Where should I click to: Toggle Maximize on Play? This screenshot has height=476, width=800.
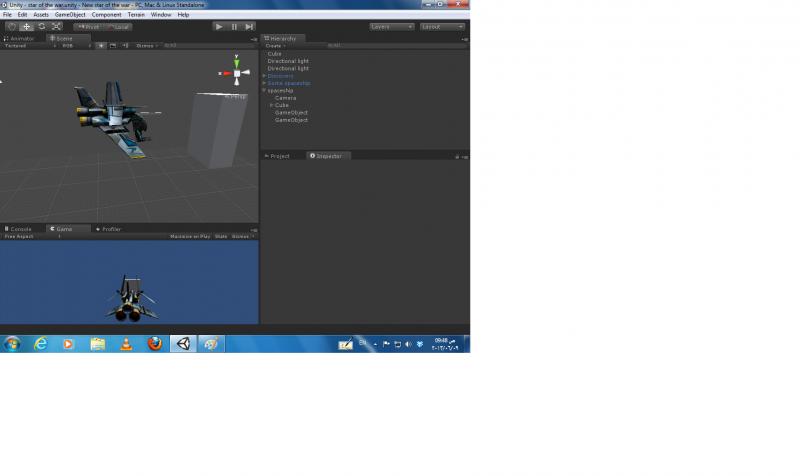(190, 237)
